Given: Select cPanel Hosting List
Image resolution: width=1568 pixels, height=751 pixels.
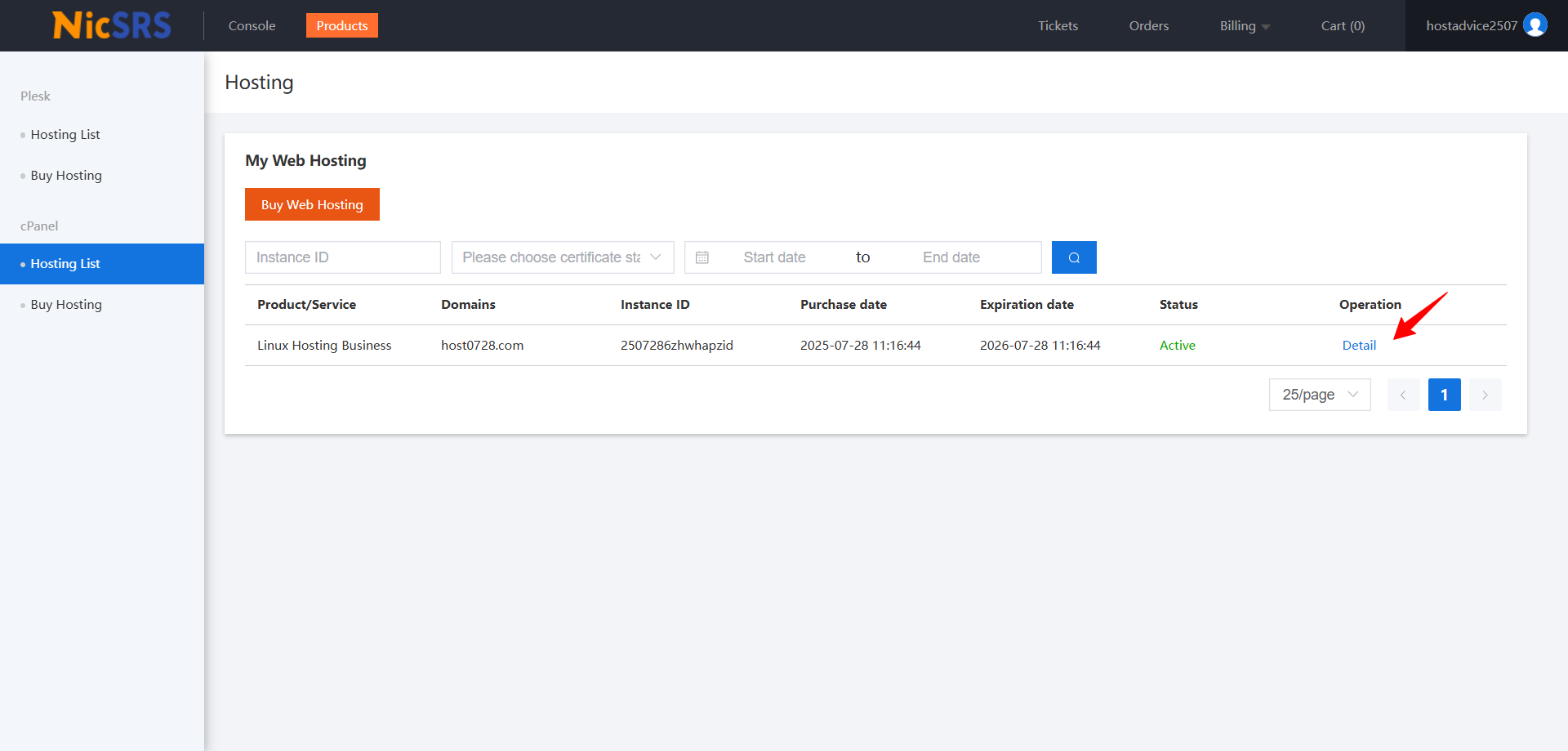Looking at the screenshot, I should (x=102, y=264).
